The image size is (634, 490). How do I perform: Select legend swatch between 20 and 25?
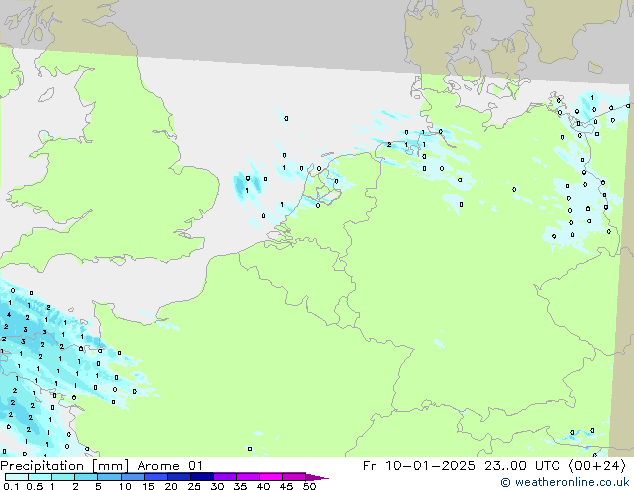pyautogui.click(x=178, y=477)
